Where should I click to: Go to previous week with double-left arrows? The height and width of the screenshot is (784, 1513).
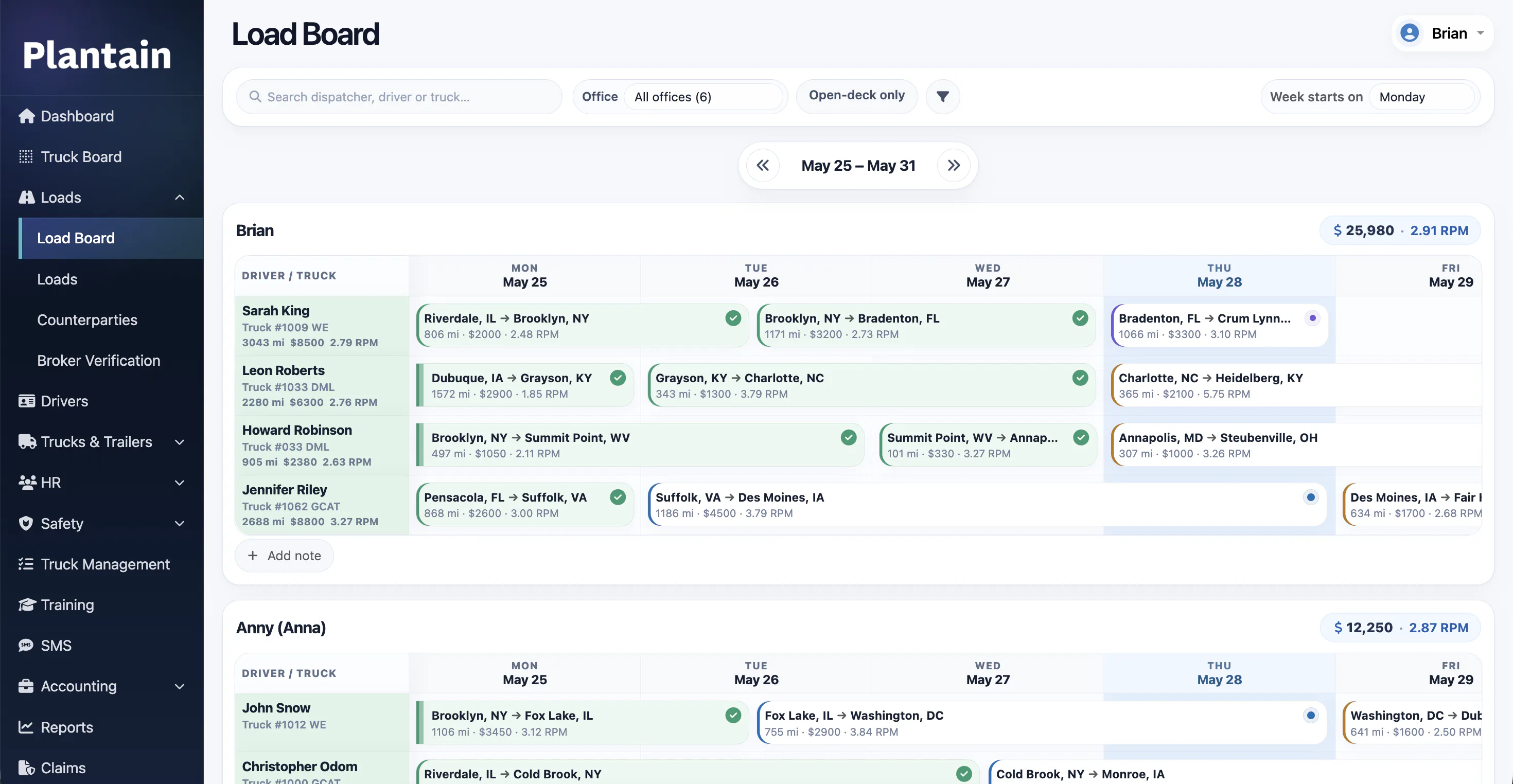762,166
